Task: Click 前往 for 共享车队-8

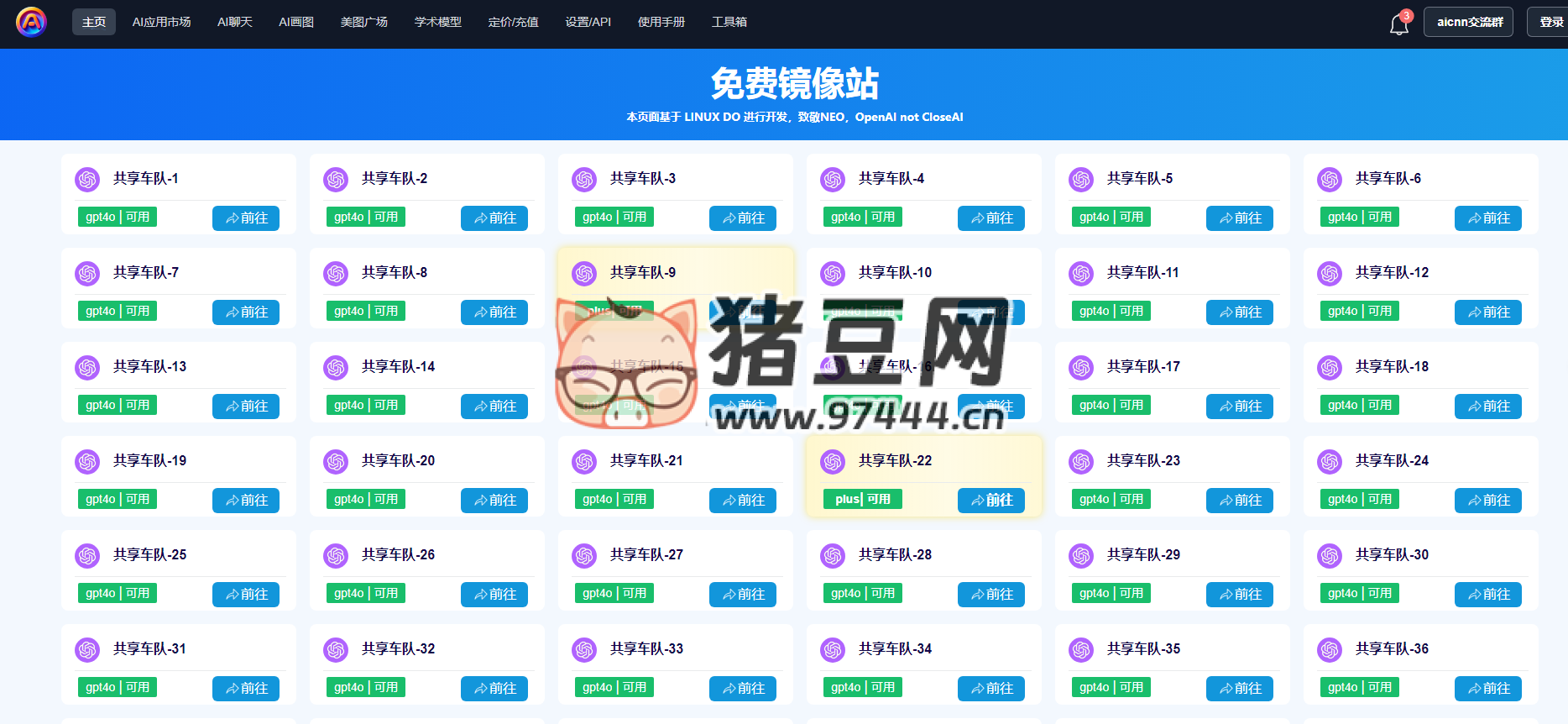Action: [494, 312]
